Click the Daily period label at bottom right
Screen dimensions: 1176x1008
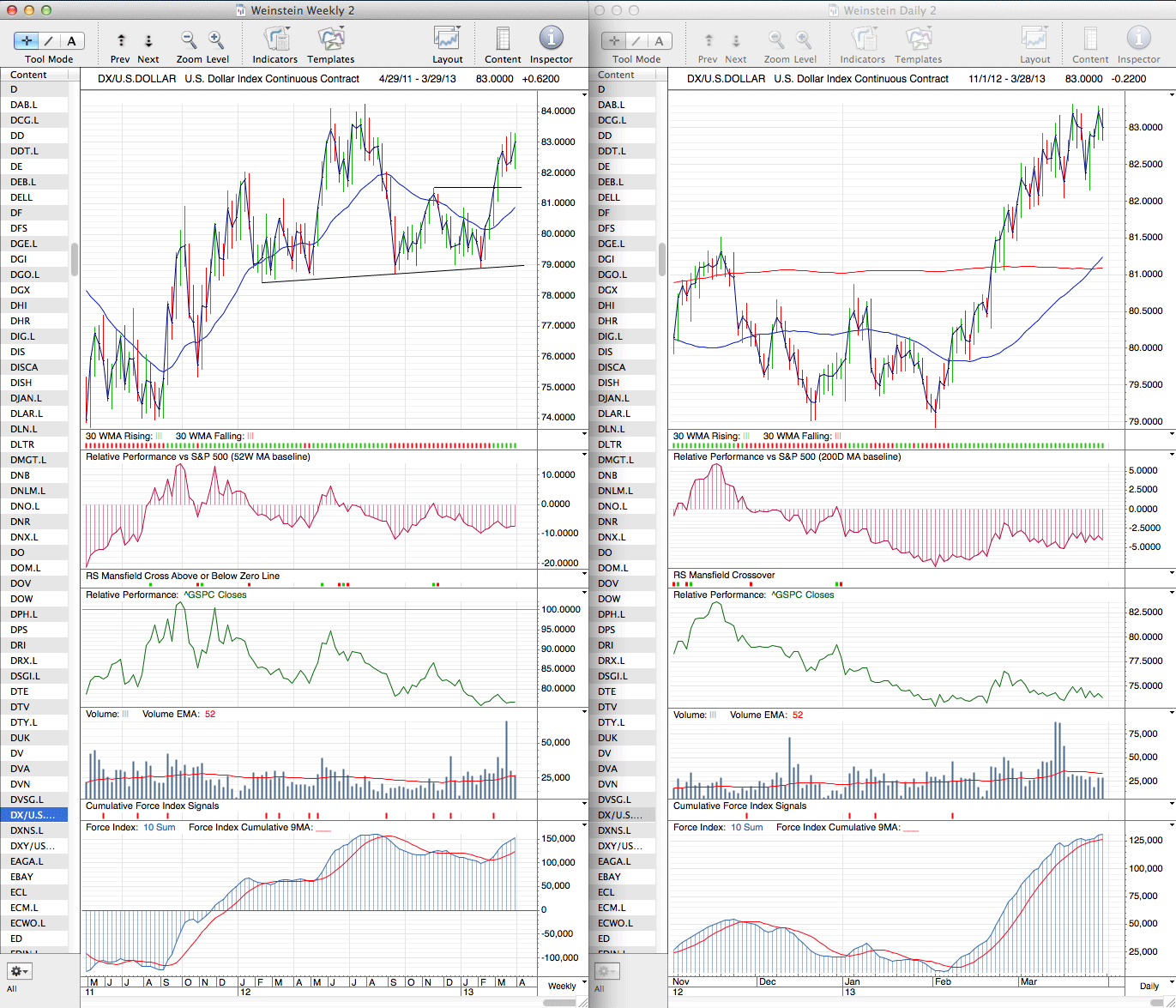1149,986
